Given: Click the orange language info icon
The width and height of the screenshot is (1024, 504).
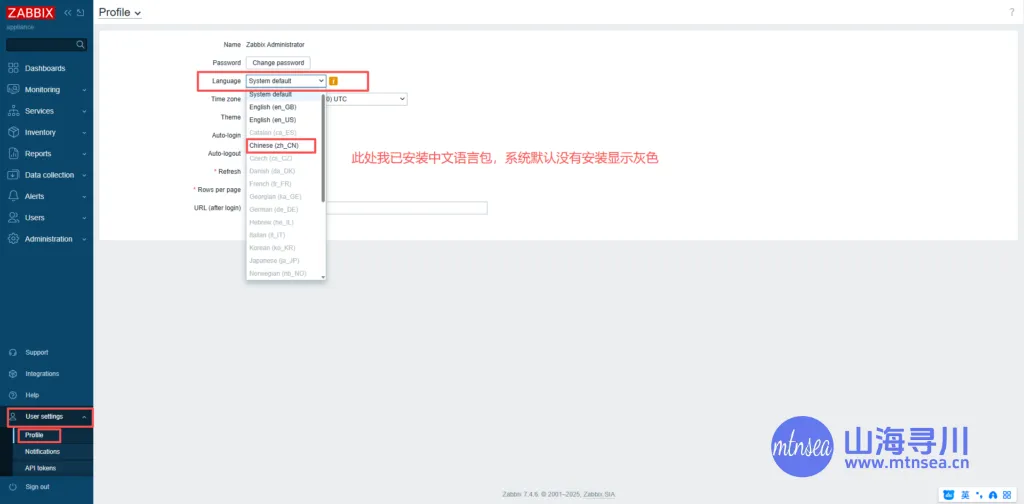Looking at the screenshot, I should coord(333,81).
